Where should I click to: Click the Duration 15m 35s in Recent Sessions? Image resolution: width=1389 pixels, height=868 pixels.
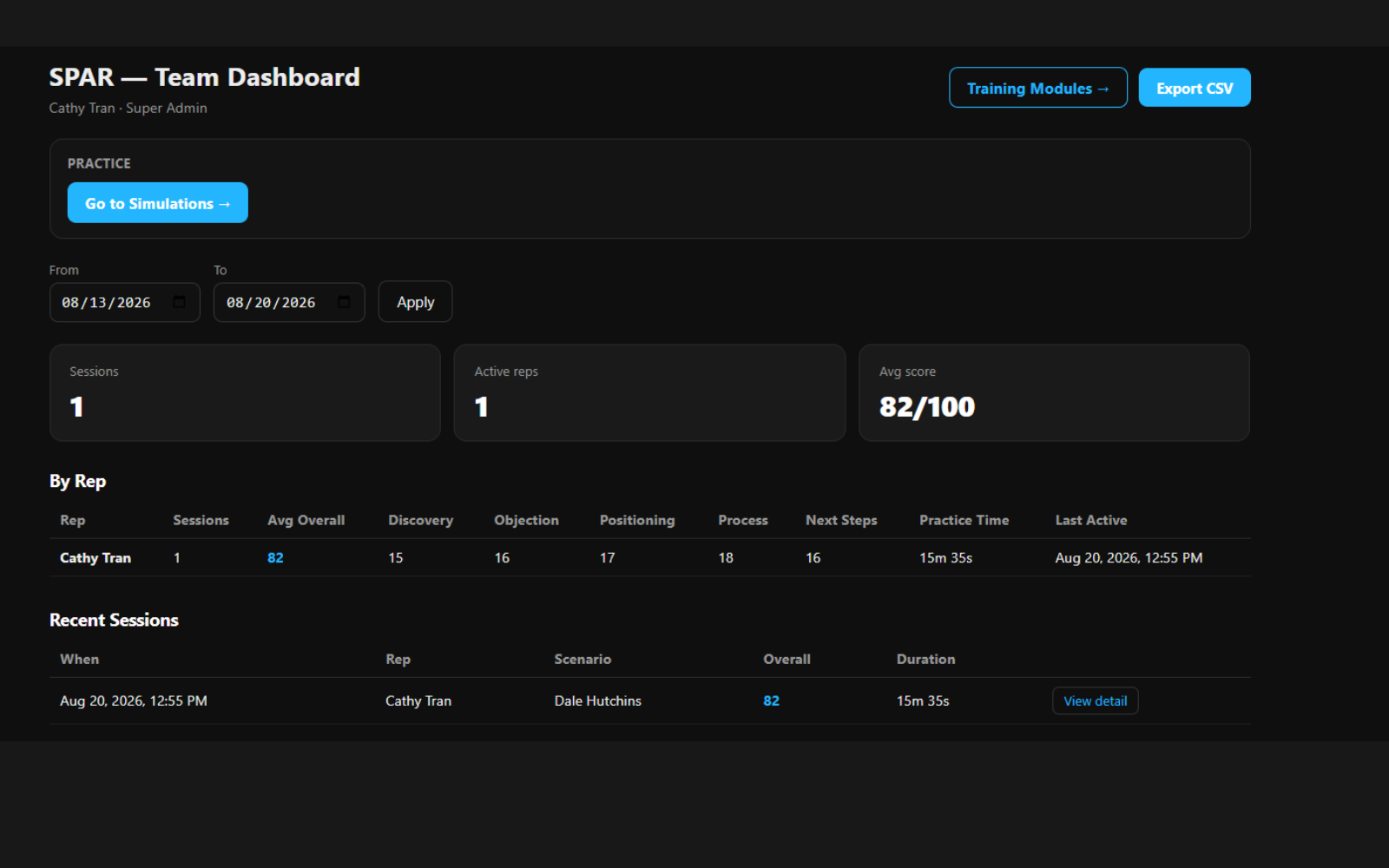(923, 700)
